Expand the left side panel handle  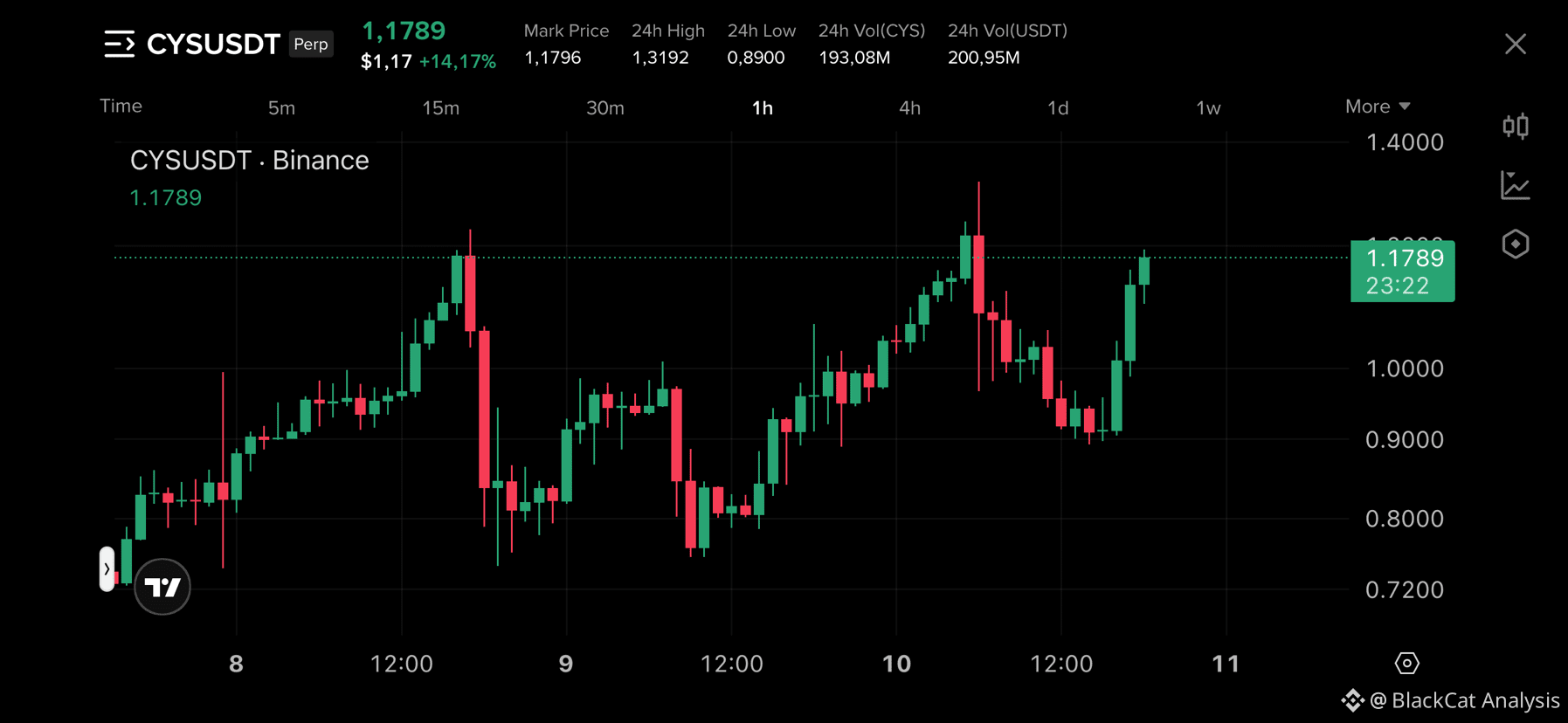tap(107, 569)
